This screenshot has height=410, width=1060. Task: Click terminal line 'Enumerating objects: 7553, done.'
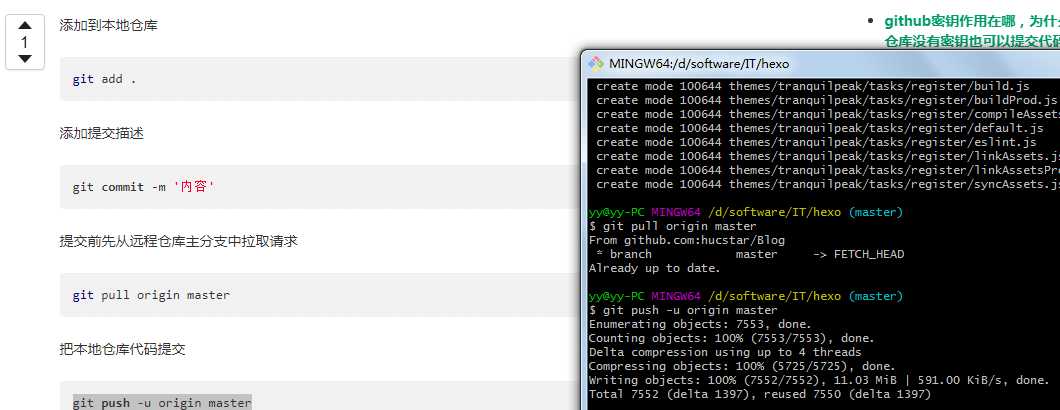700,324
